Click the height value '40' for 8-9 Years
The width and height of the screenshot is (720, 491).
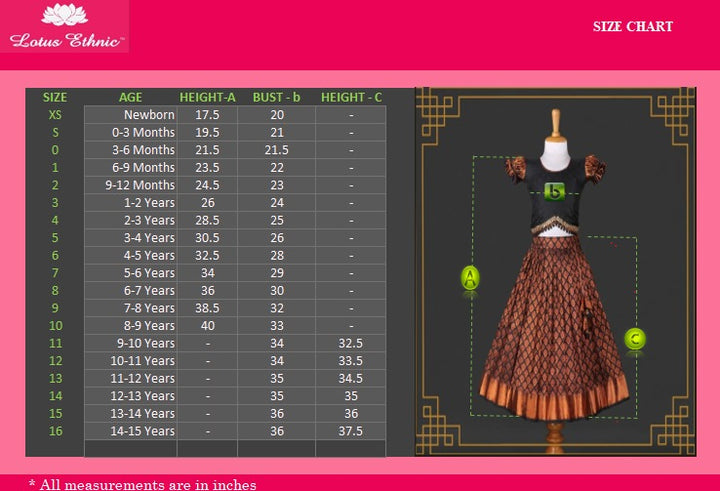click(208, 326)
